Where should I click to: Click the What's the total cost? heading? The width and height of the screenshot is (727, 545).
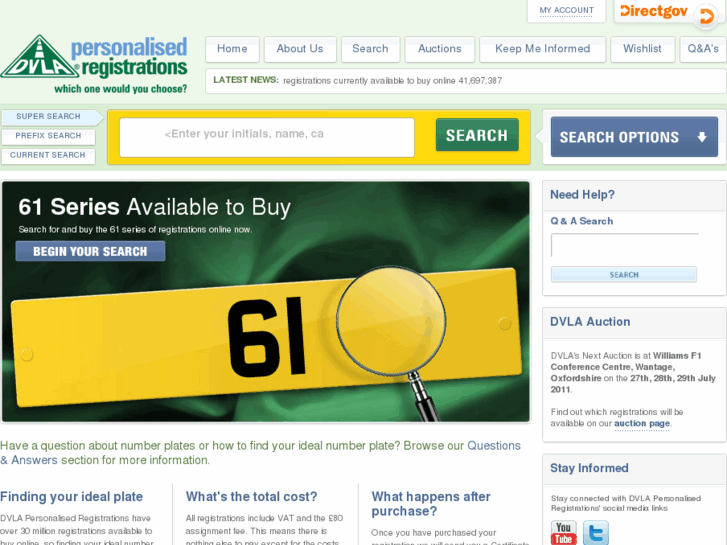[x=251, y=497]
